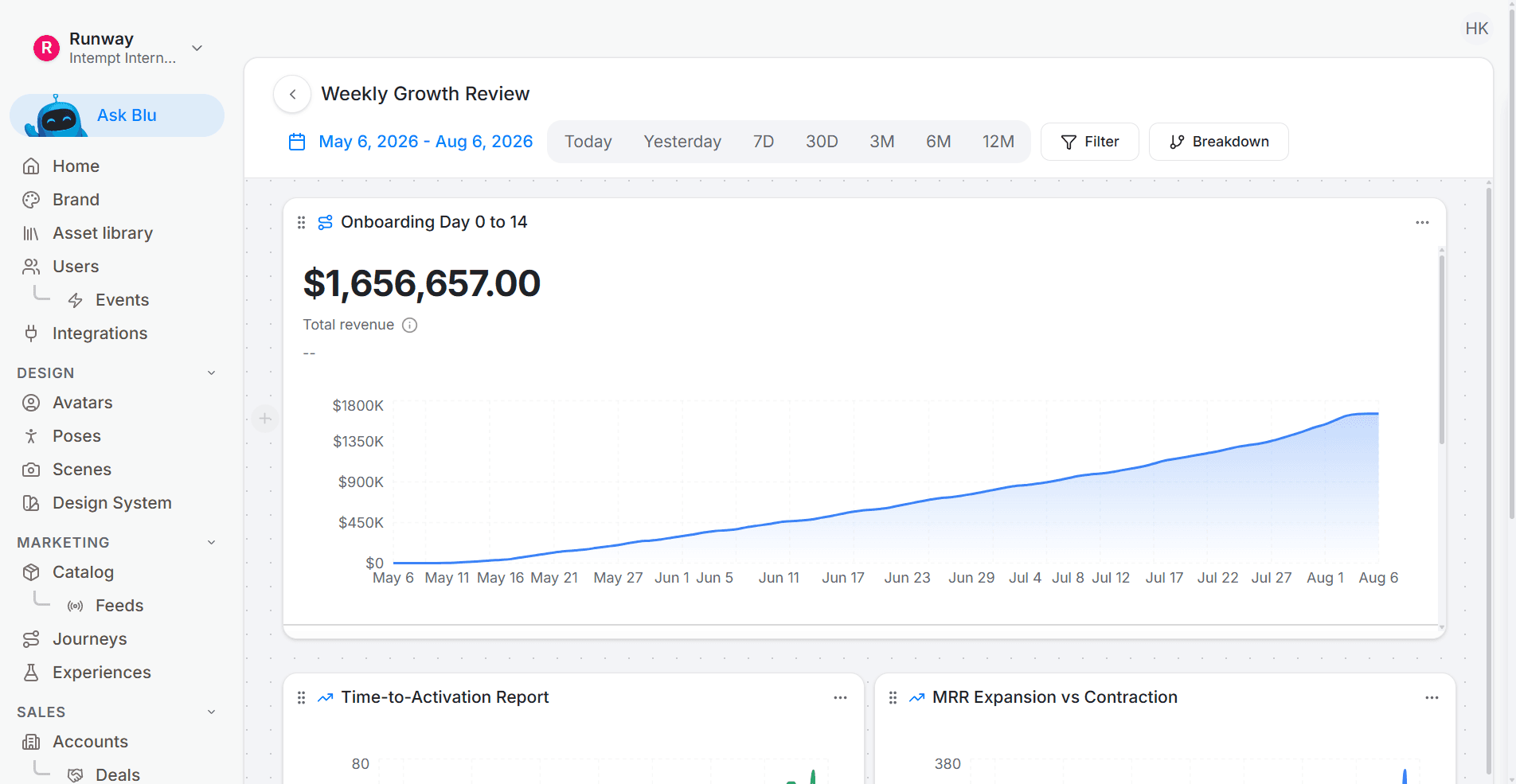The height and width of the screenshot is (784, 1516).
Task: Select the 30D range
Action: [x=822, y=142]
